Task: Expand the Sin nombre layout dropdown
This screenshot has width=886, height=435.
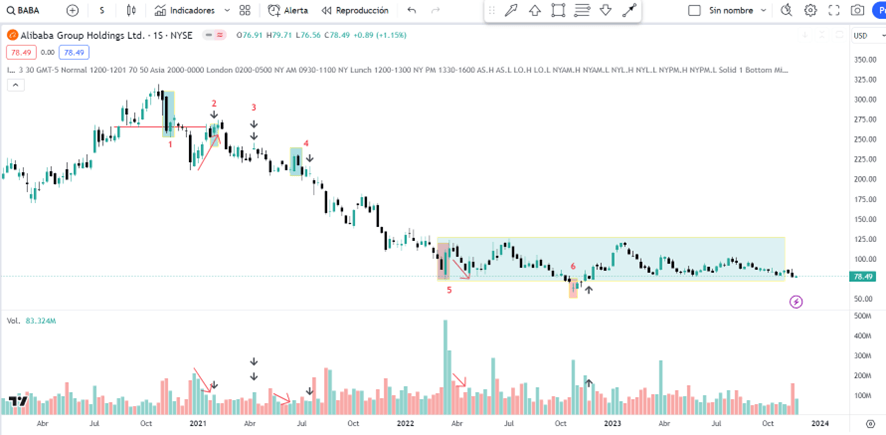Action: point(764,10)
